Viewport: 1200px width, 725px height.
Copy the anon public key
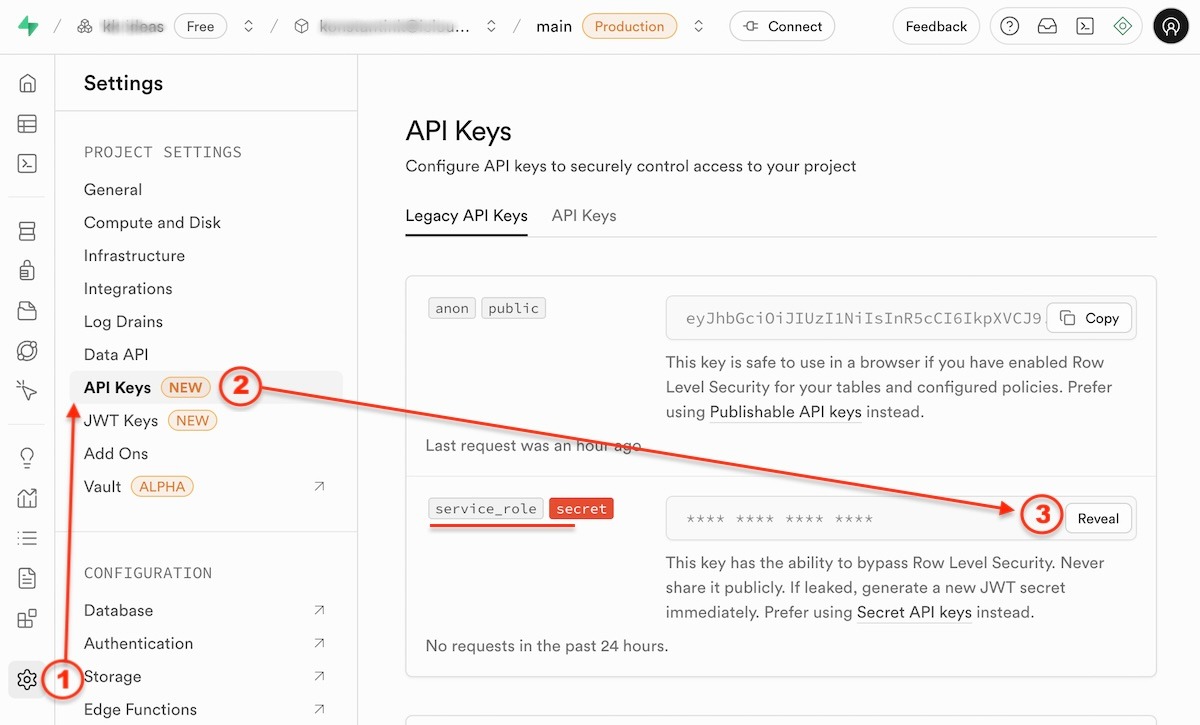pyautogui.click(x=1089, y=318)
